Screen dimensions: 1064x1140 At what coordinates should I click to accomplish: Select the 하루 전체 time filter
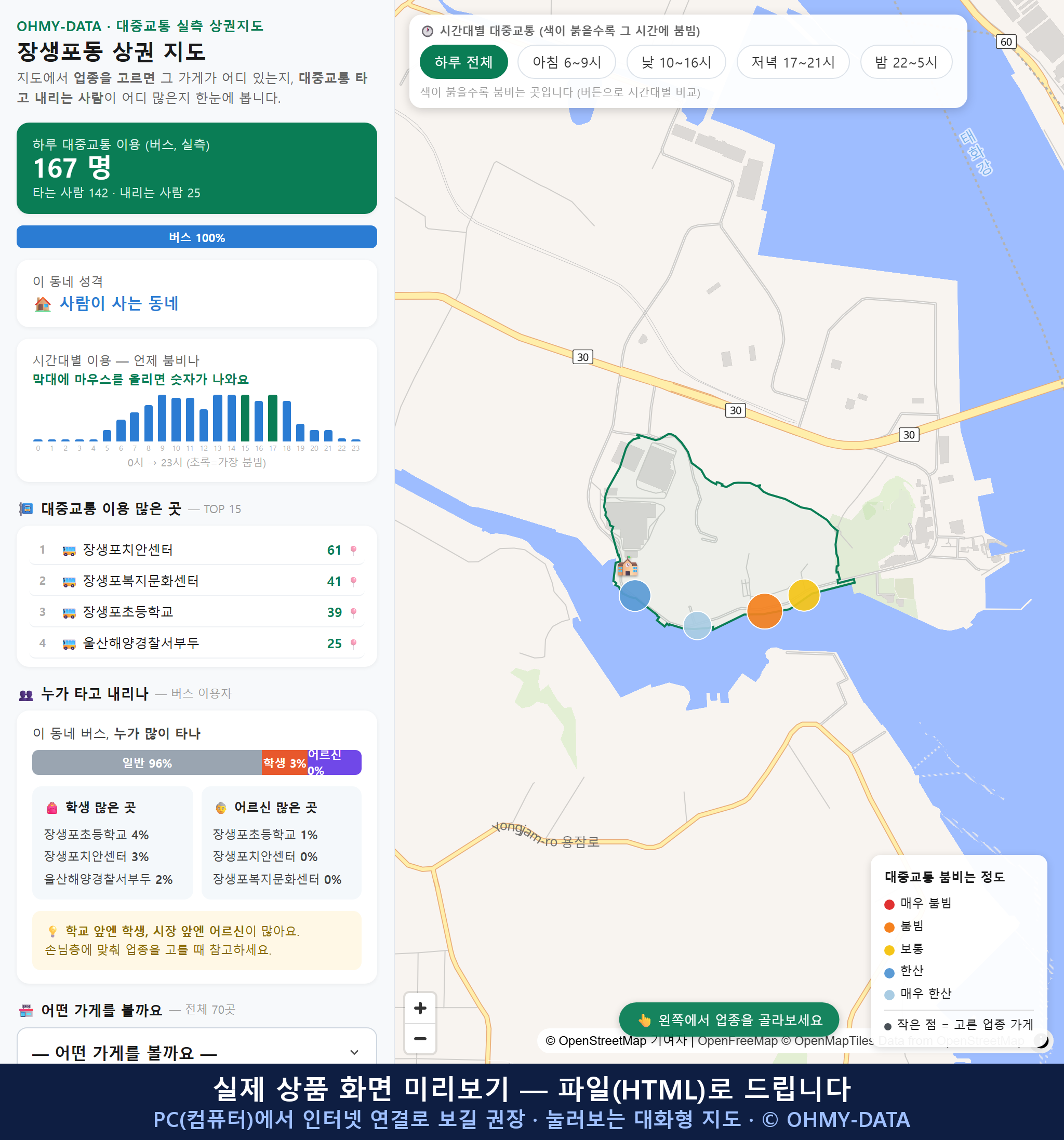(x=463, y=62)
